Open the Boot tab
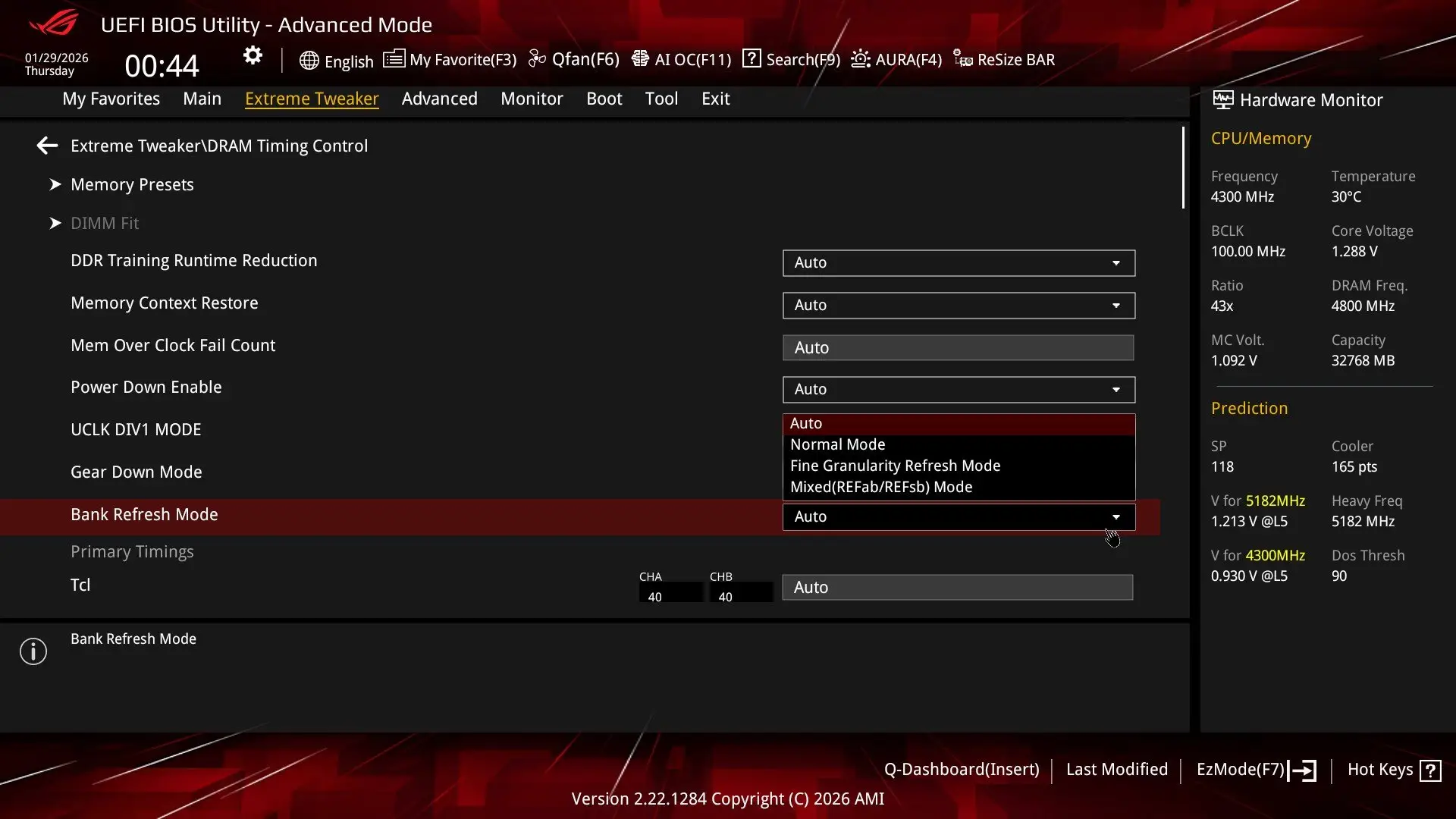Viewport: 1456px width, 819px height. pyautogui.click(x=604, y=99)
